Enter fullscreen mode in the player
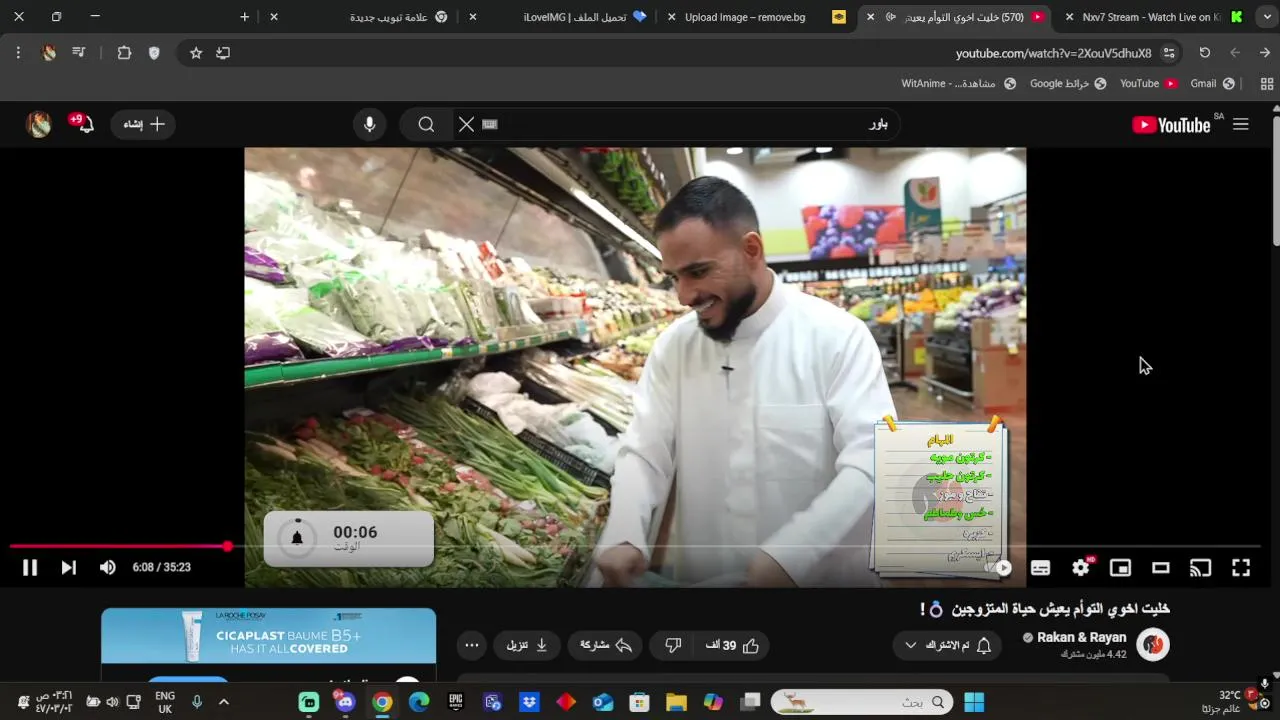Viewport: 1280px width, 720px height. point(1241,568)
